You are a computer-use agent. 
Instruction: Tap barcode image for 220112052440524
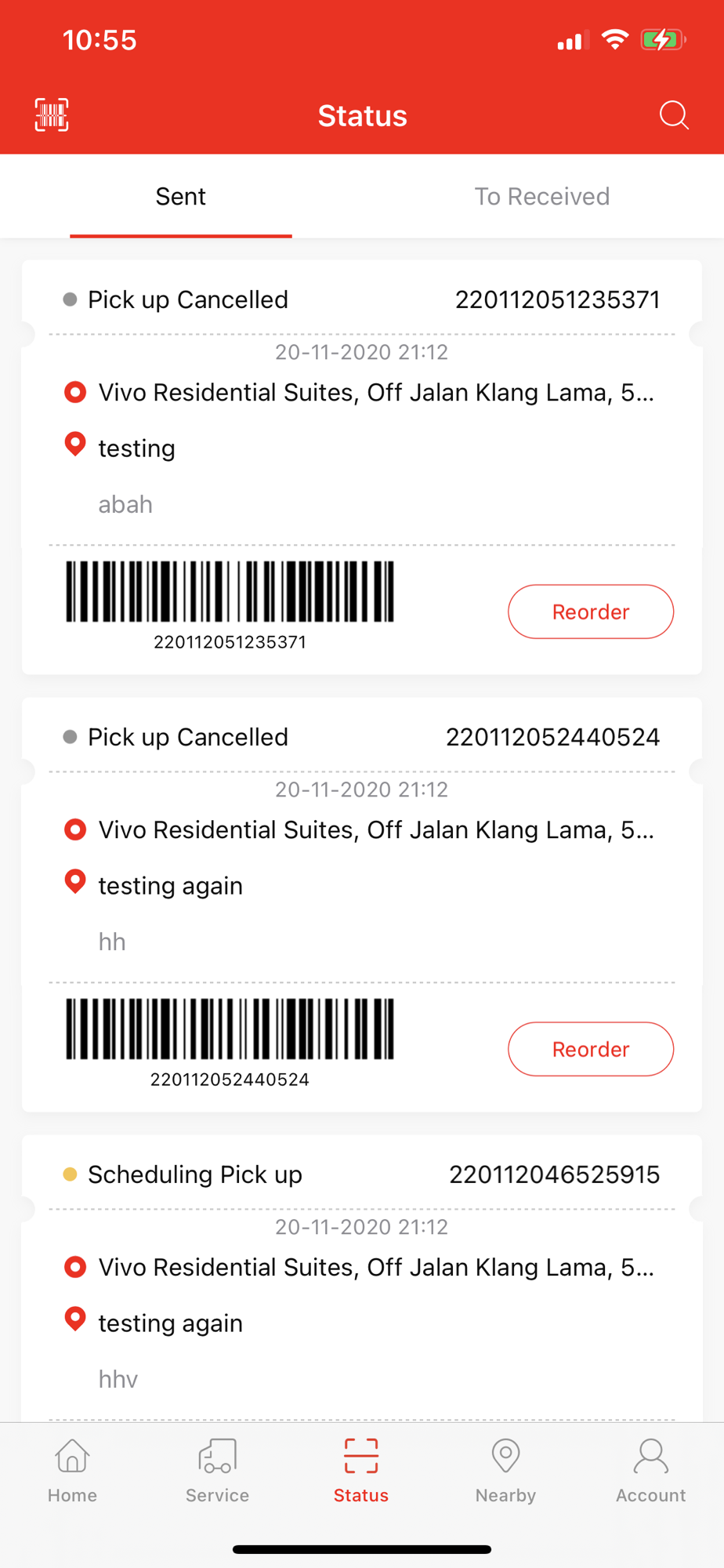pos(230,1029)
